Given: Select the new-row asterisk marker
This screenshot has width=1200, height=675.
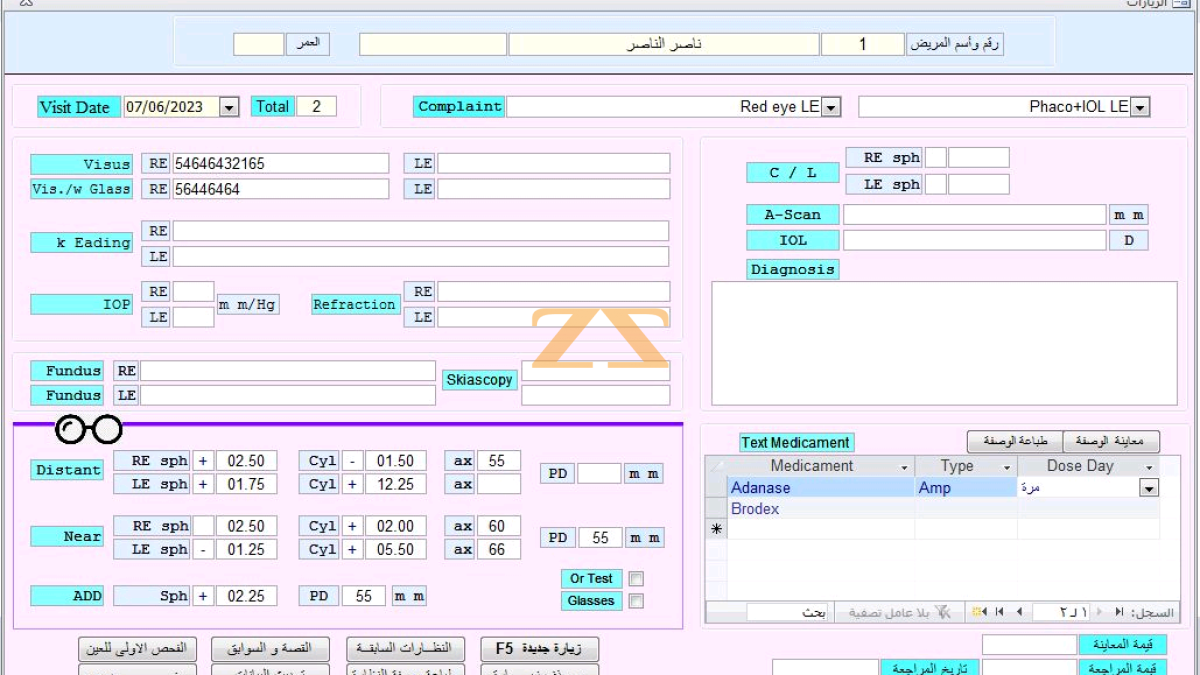Looking at the screenshot, I should click(716, 530).
